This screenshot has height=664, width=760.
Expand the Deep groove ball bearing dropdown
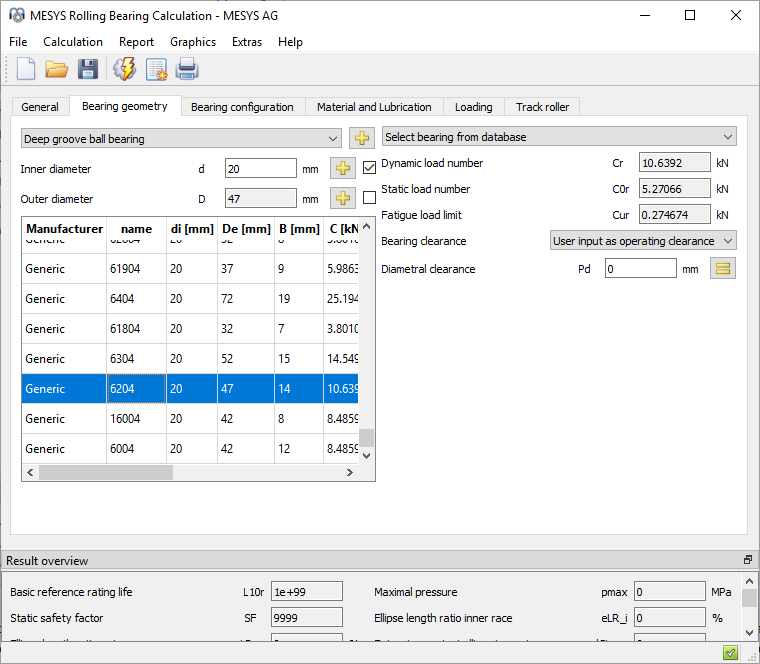click(x=181, y=139)
